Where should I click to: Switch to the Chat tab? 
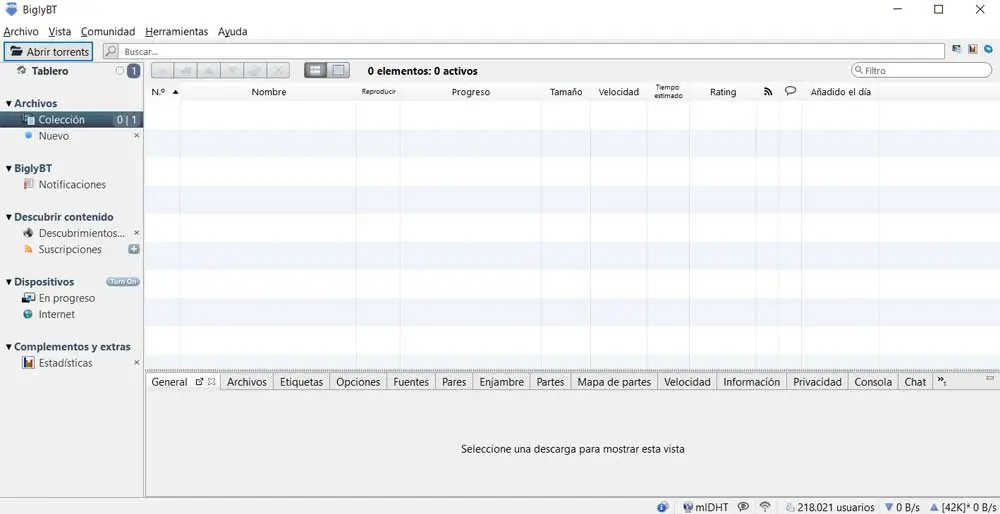click(x=915, y=382)
